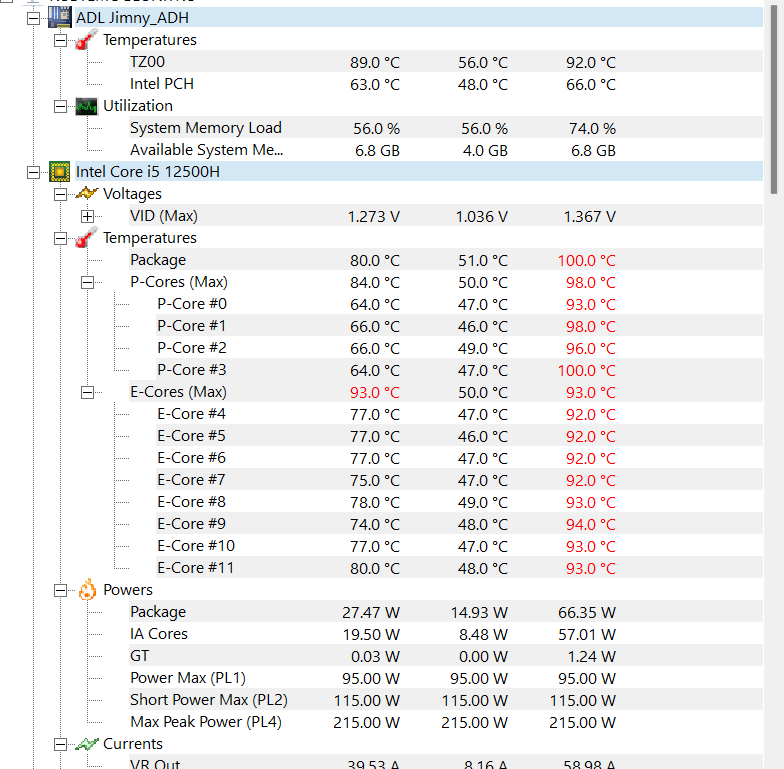The width and height of the screenshot is (784, 769).
Task: Click the Utilization graph icon
Action: coord(86,106)
